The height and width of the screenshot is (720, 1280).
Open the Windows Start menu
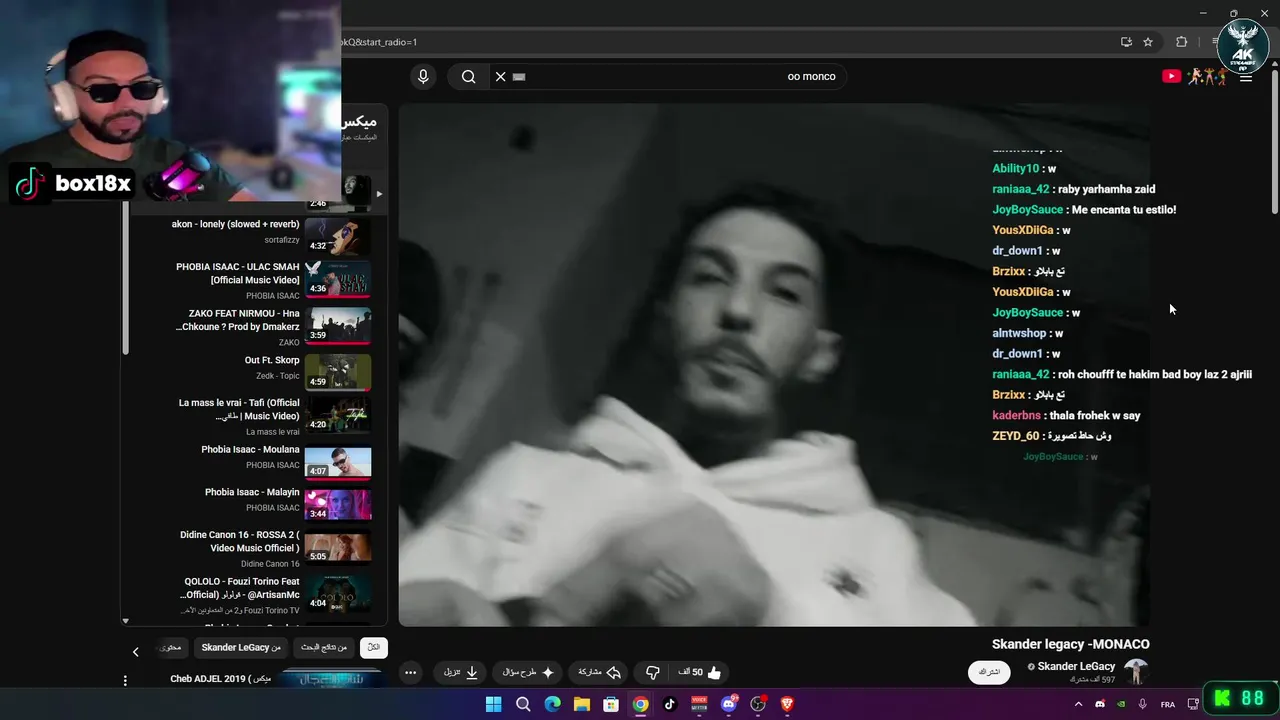pos(493,704)
